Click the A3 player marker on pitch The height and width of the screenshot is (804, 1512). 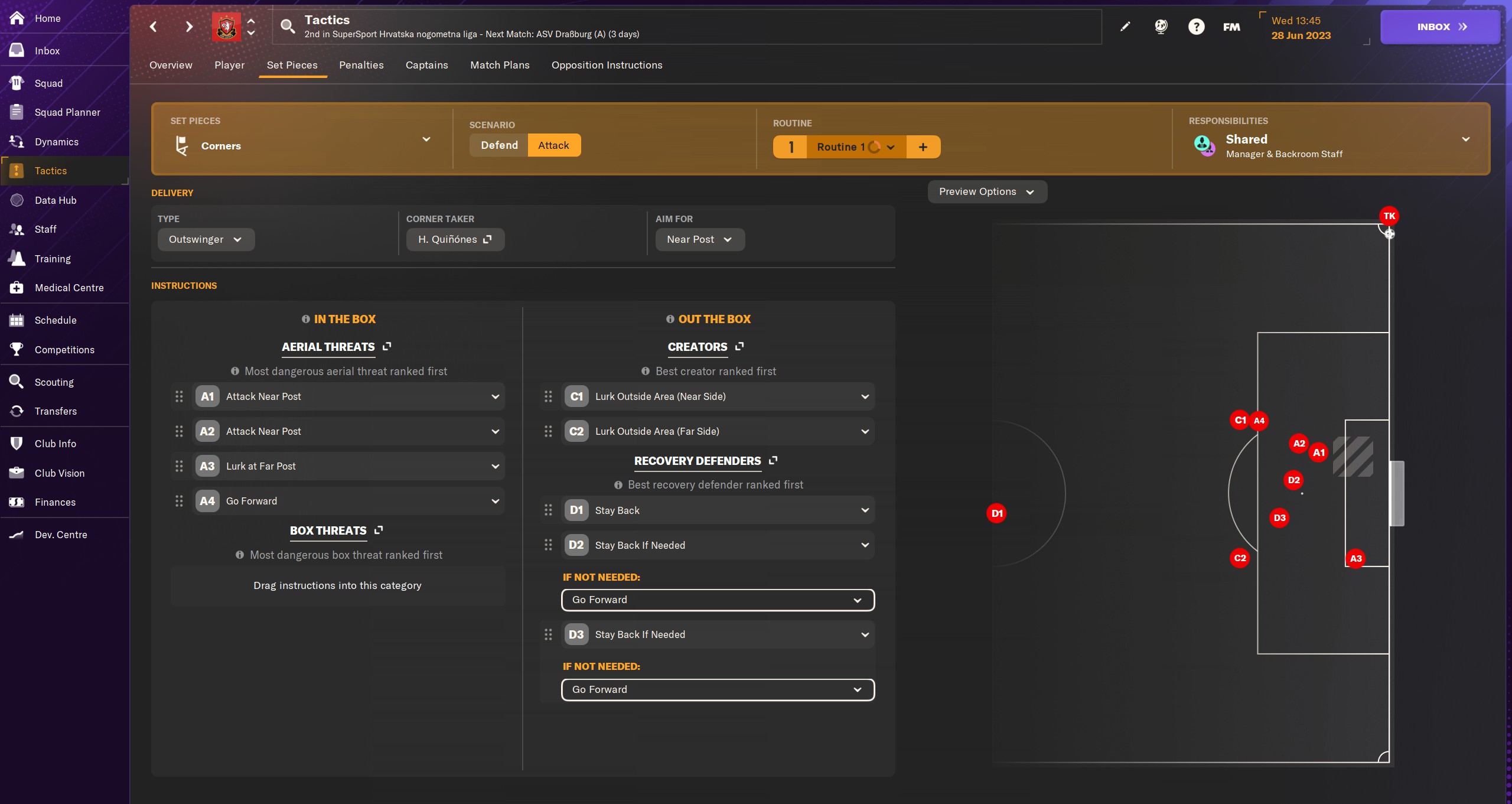1355,559
